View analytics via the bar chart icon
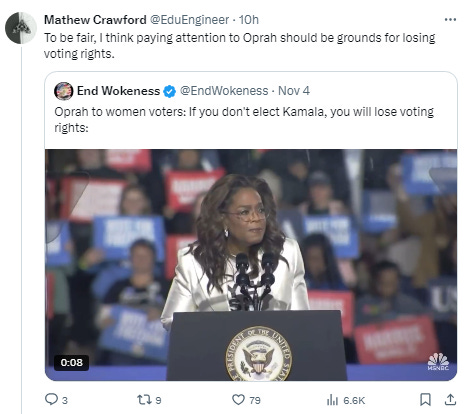This screenshot has width=469, height=414. [332, 399]
